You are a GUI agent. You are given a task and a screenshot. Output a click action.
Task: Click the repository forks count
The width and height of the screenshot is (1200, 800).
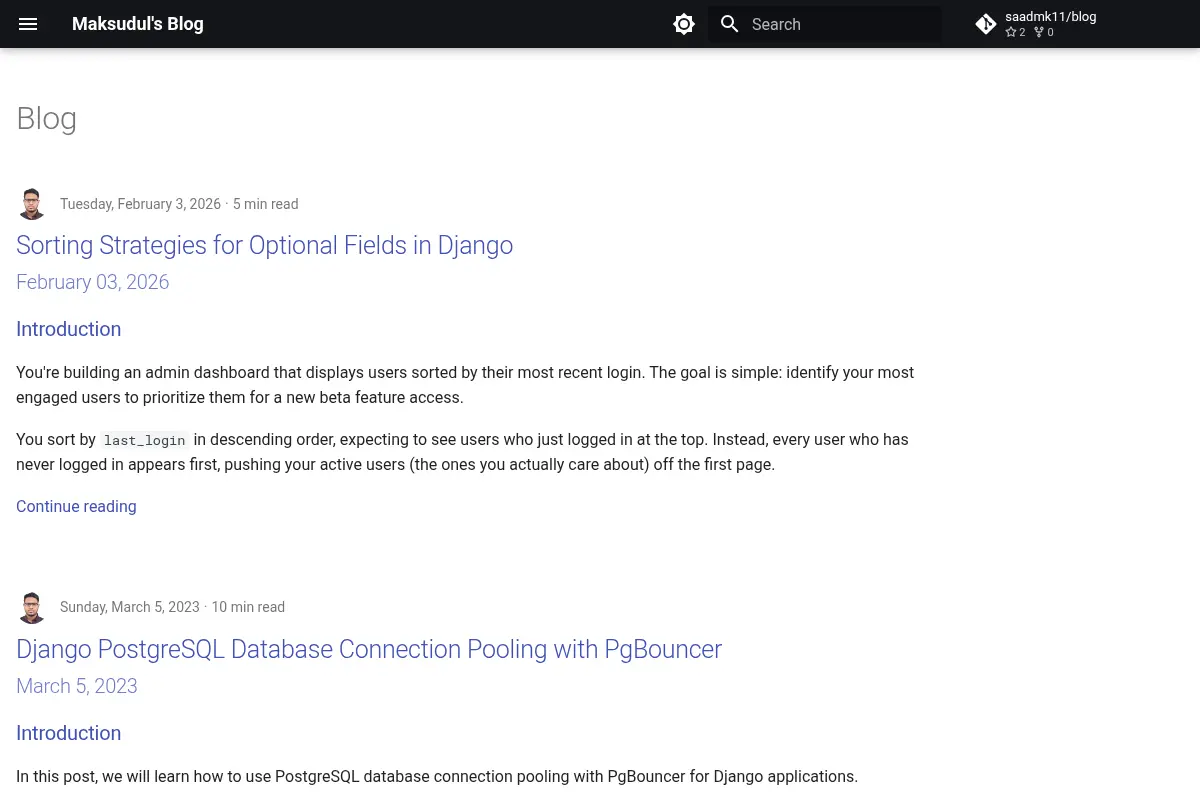pos(1044,32)
